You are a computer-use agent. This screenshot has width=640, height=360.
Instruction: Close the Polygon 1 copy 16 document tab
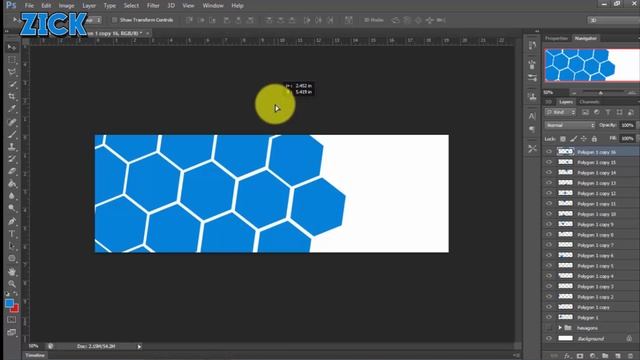[148, 33]
